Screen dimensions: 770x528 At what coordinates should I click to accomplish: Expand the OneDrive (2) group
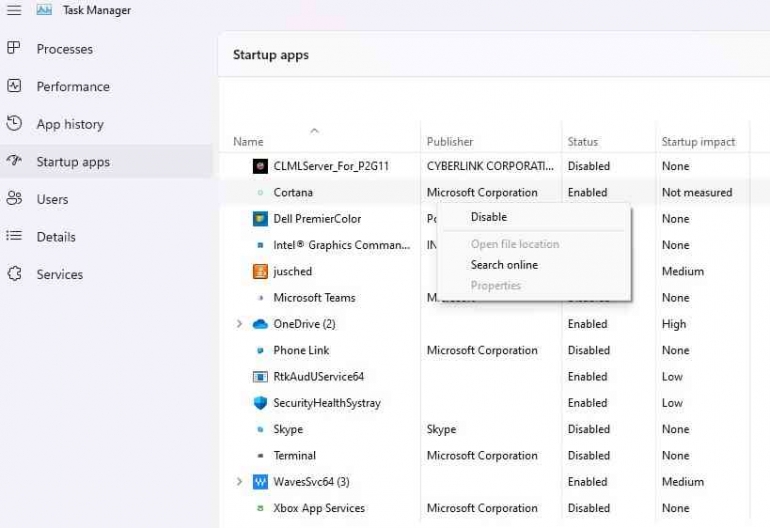click(x=239, y=324)
